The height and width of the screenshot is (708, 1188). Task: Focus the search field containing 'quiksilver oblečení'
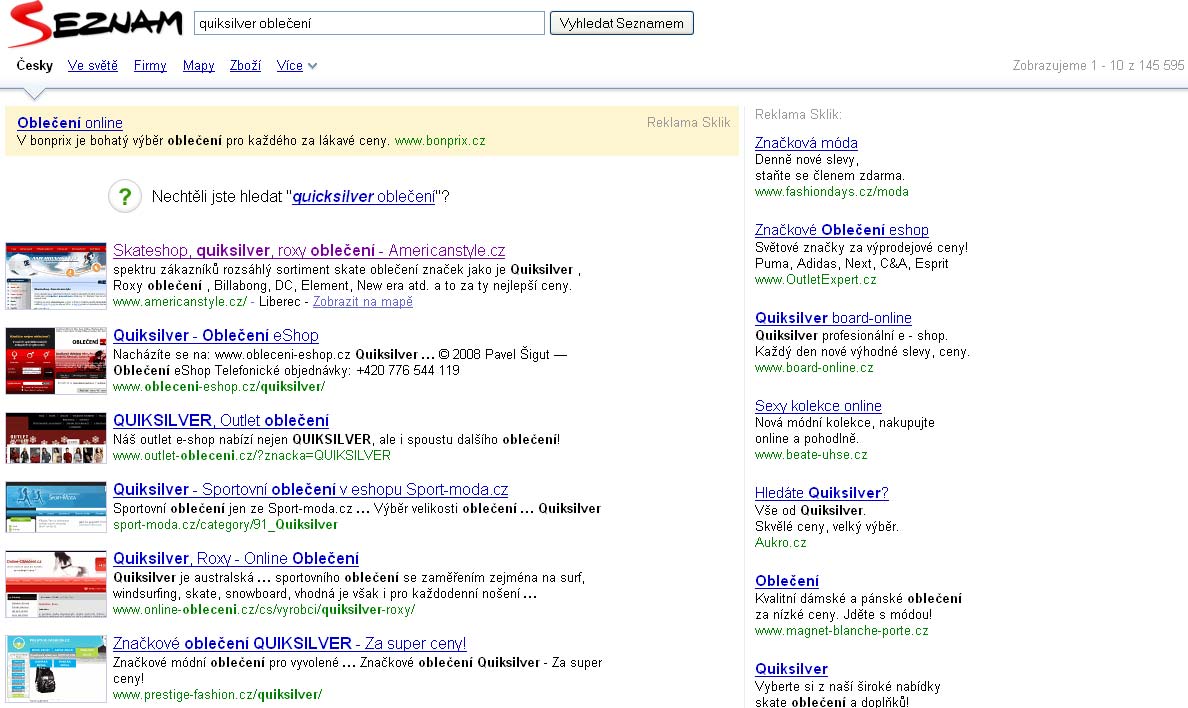coord(369,23)
